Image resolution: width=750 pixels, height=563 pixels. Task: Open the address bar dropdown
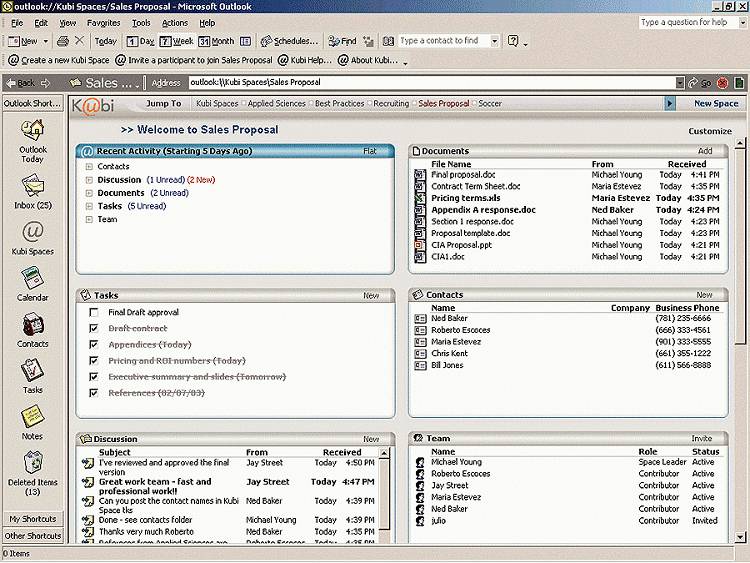(x=680, y=83)
